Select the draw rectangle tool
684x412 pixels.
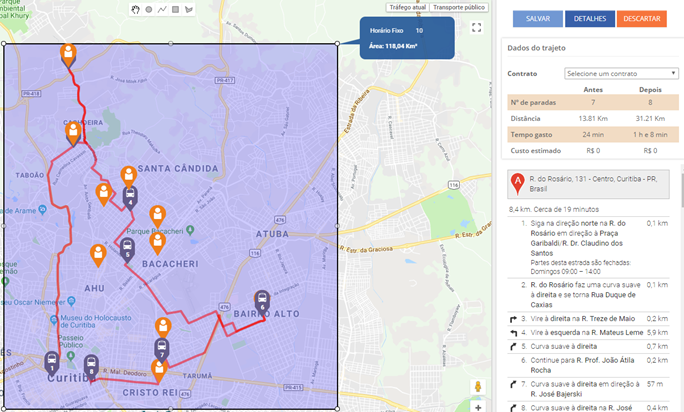175,9
